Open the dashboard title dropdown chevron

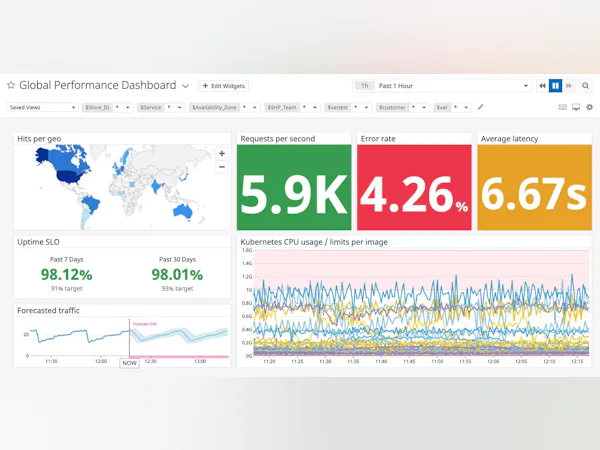[x=185, y=86]
